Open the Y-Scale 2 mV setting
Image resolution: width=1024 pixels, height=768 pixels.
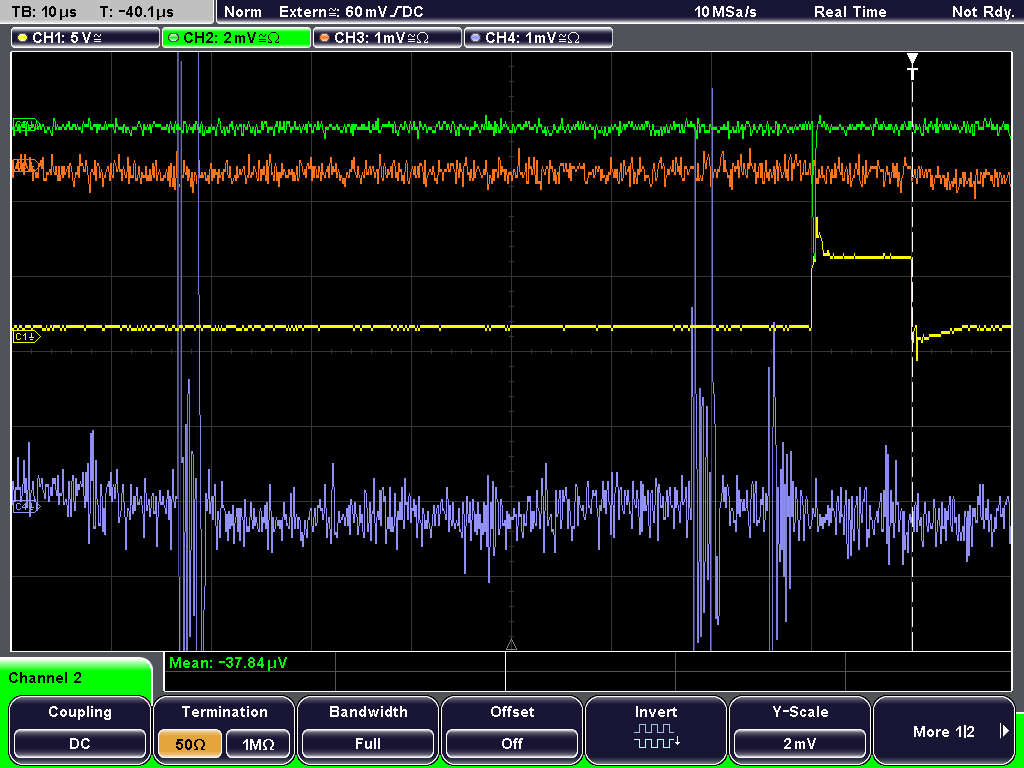[800, 731]
